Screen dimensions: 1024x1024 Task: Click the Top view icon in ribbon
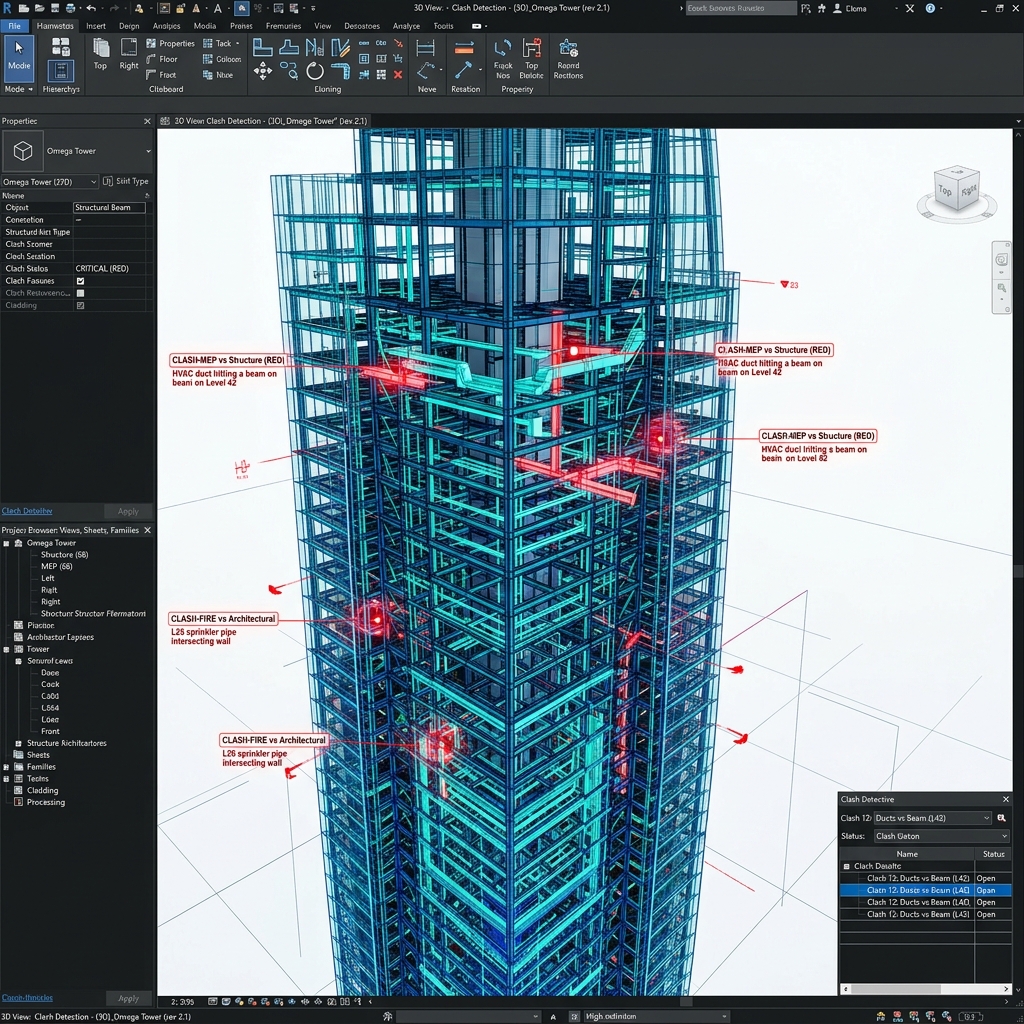pos(100,53)
